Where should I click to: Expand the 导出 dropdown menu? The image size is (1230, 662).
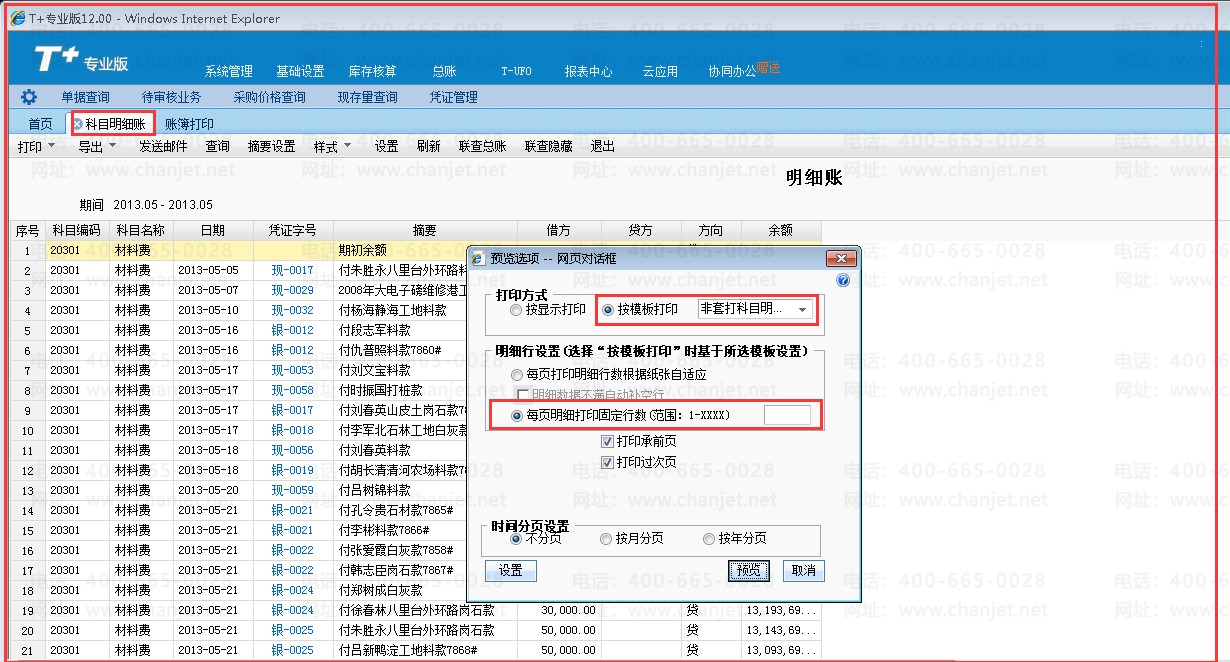tap(97, 146)
